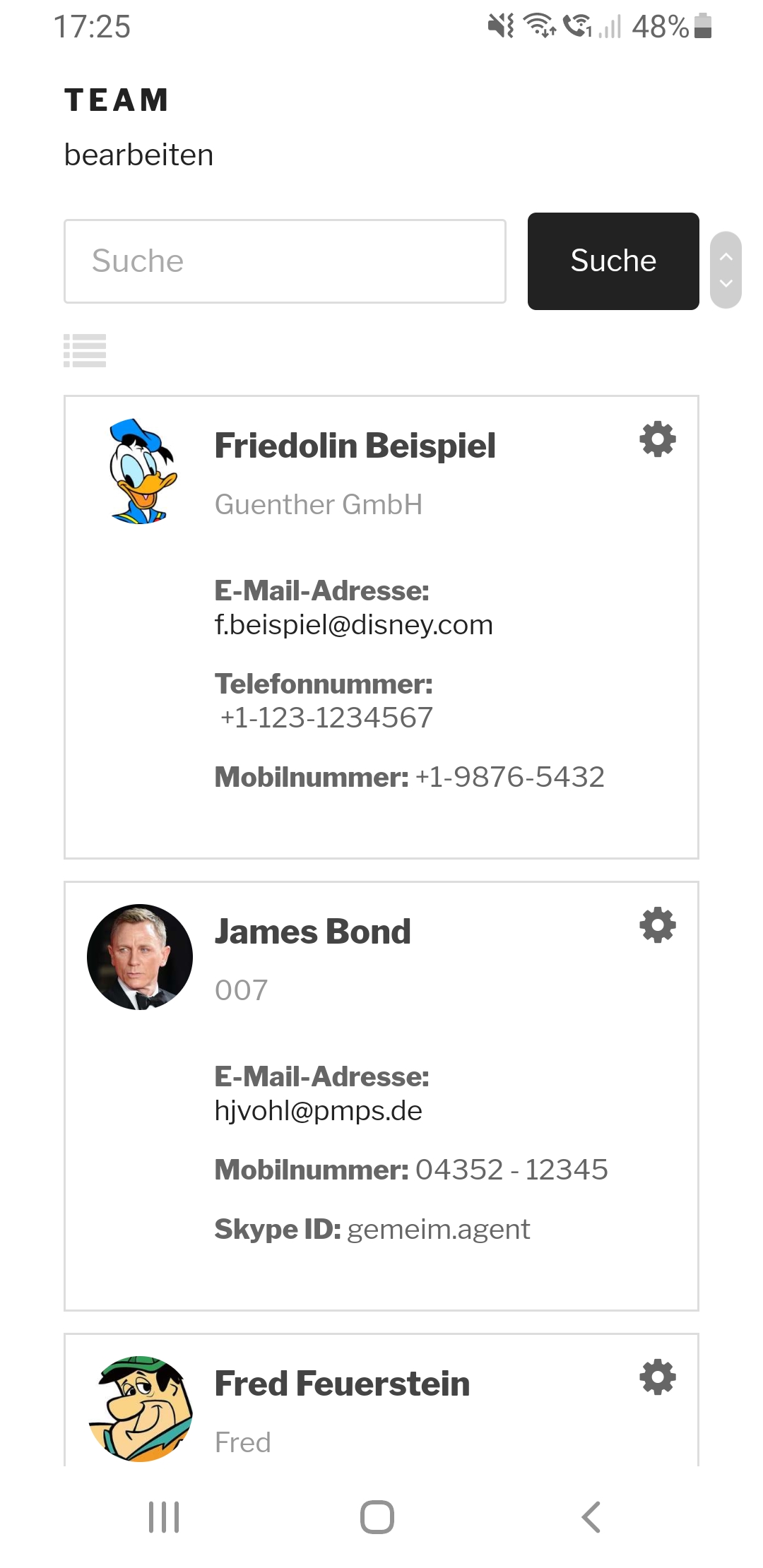Click the black Suche search button

(x=613, y=261)
